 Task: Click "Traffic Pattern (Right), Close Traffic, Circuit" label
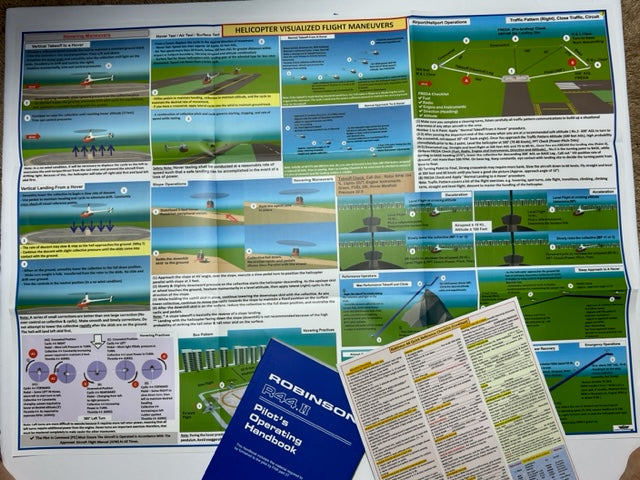tap(554, 19)
